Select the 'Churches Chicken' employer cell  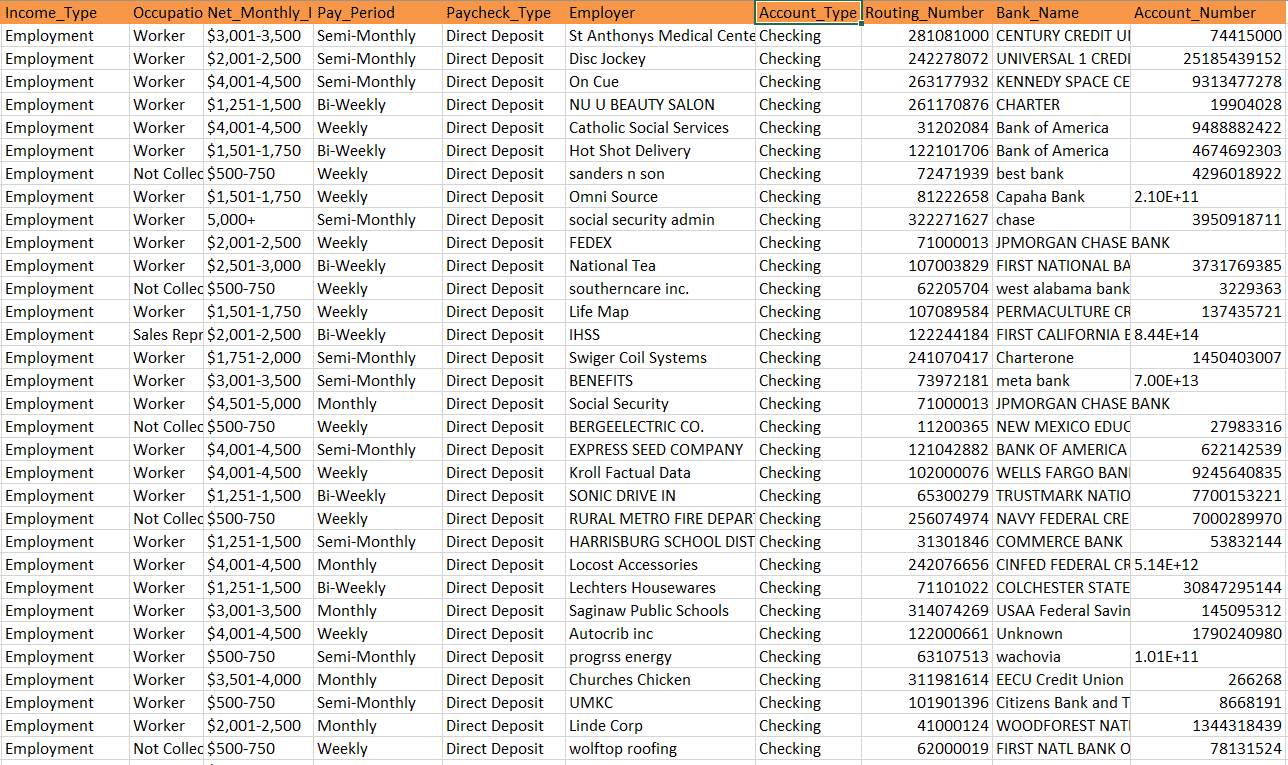tap(660, 680)
